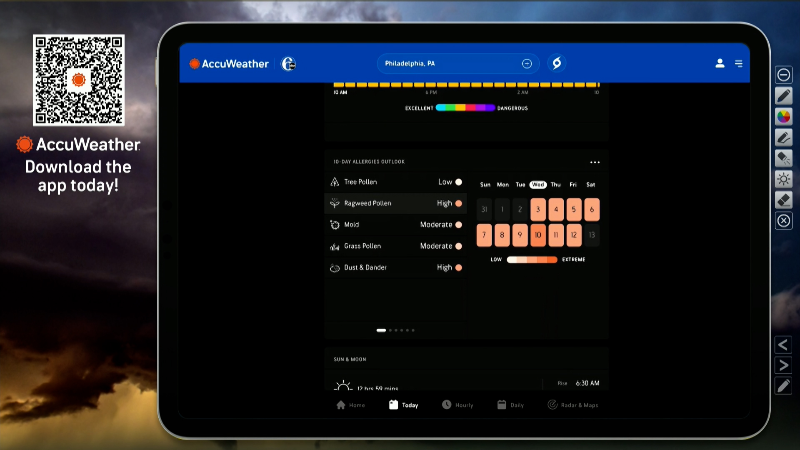The width and height of the screenshot is (800, 450).
Task: Open the Radar & Maps tab
Action: [573, 405]
